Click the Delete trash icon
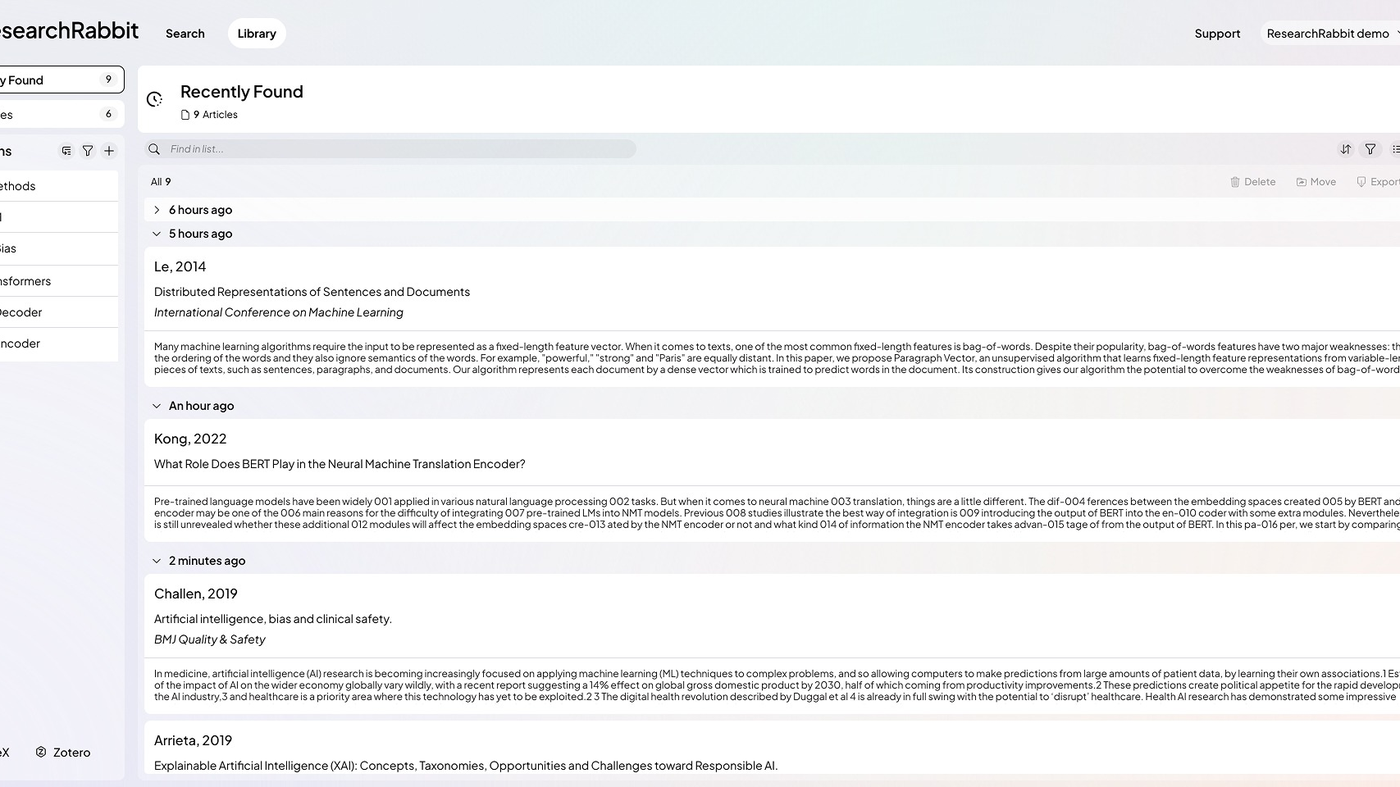Viewport: 1400px width, 787px height. [1235, 182]
